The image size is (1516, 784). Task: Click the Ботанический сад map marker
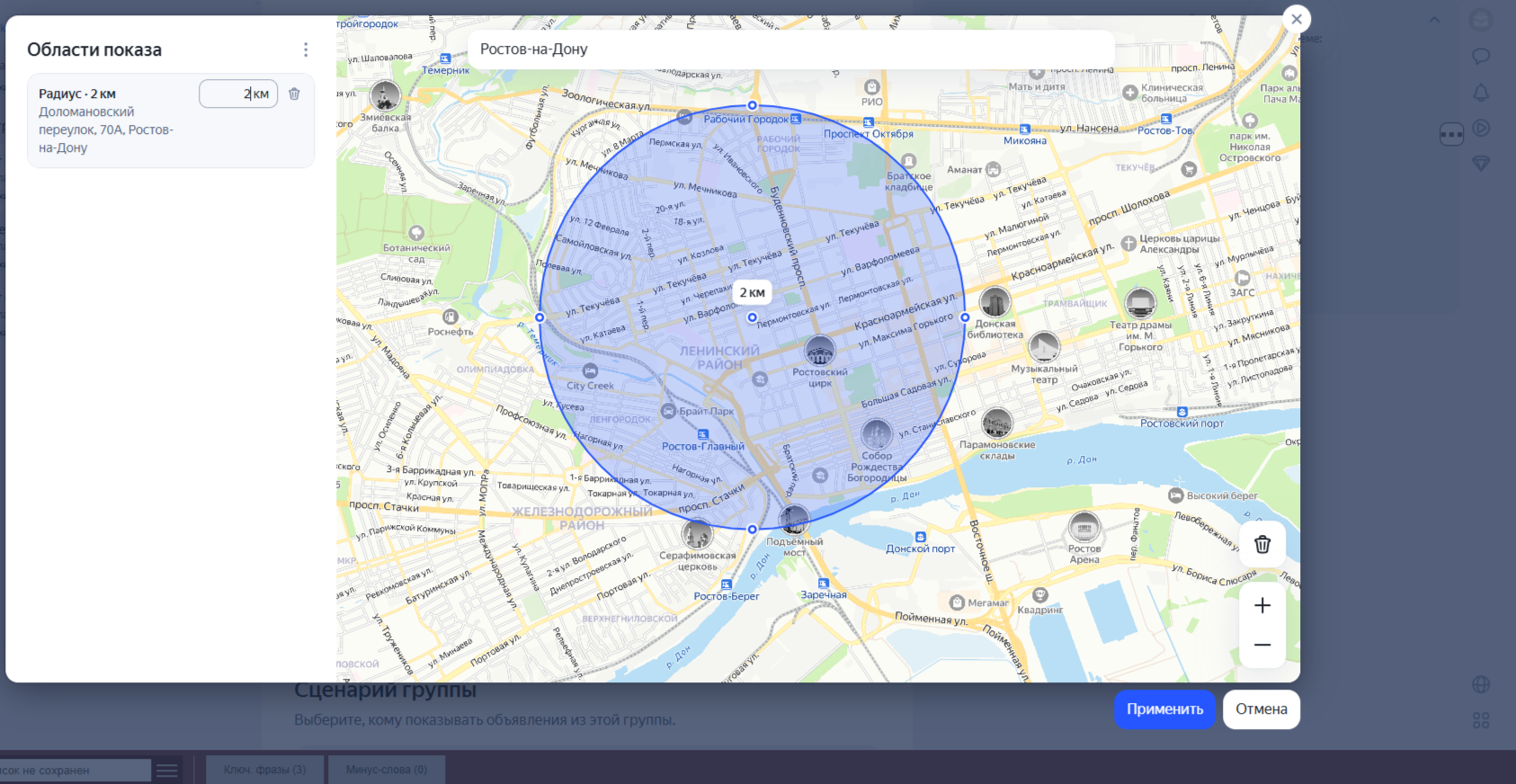[416, 234]
